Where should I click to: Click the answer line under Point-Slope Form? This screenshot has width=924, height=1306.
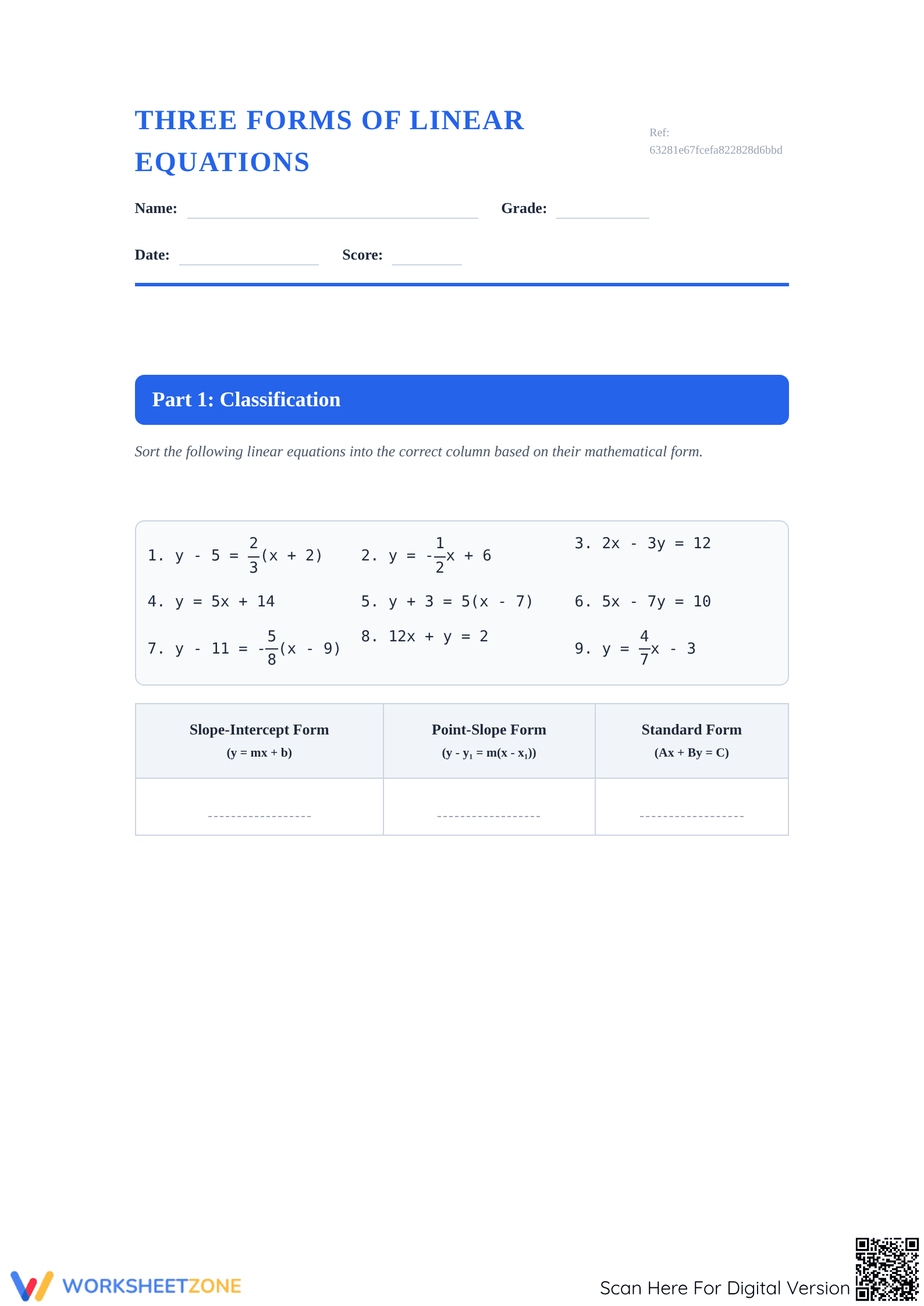click(489, 815)
